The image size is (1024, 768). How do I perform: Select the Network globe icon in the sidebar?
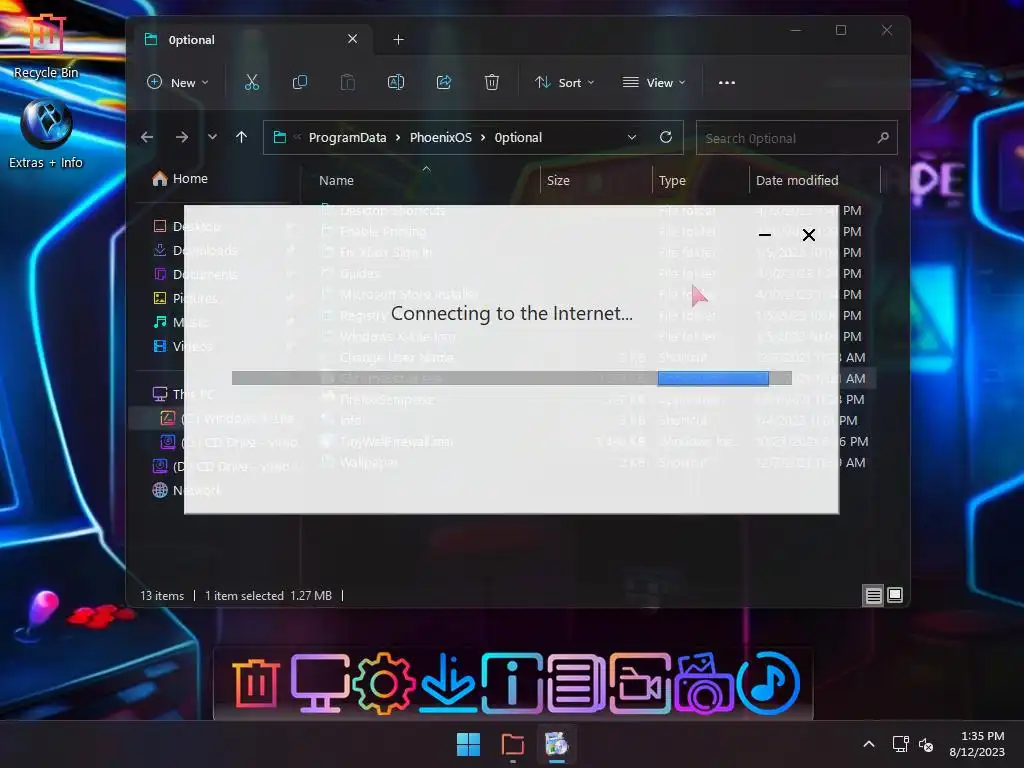tap(160, 490)
